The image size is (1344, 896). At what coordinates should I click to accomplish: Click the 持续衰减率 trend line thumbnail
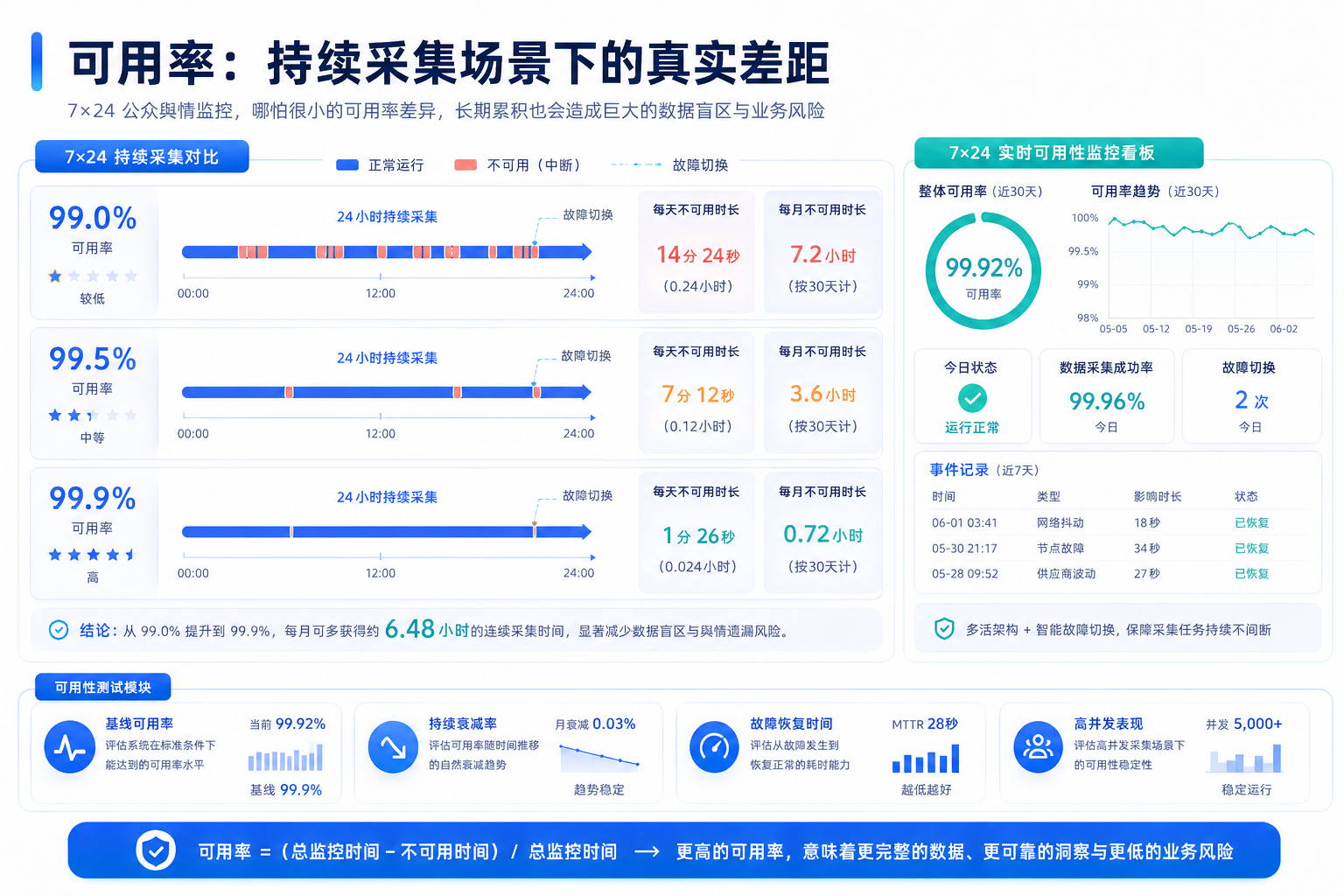click(x=600, y=757)
